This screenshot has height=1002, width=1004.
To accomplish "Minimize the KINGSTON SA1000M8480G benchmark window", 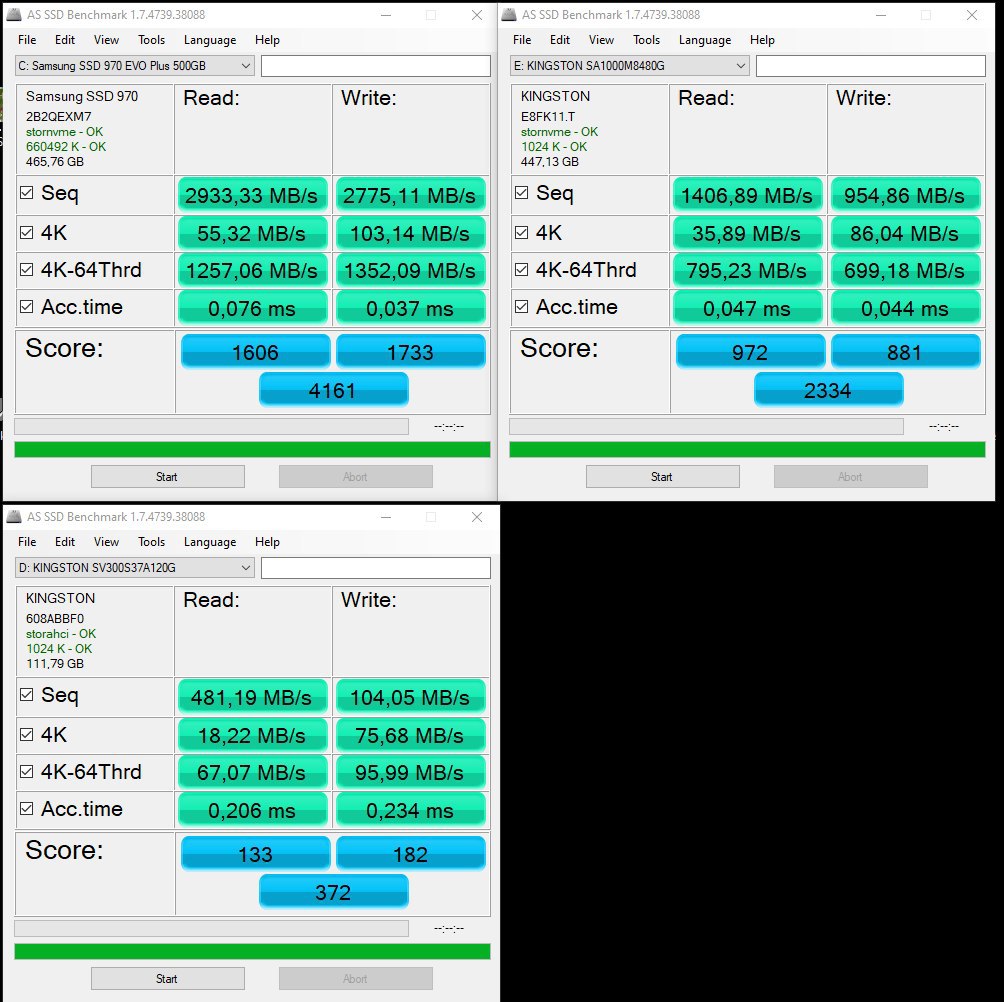I will tap(881, 15).
